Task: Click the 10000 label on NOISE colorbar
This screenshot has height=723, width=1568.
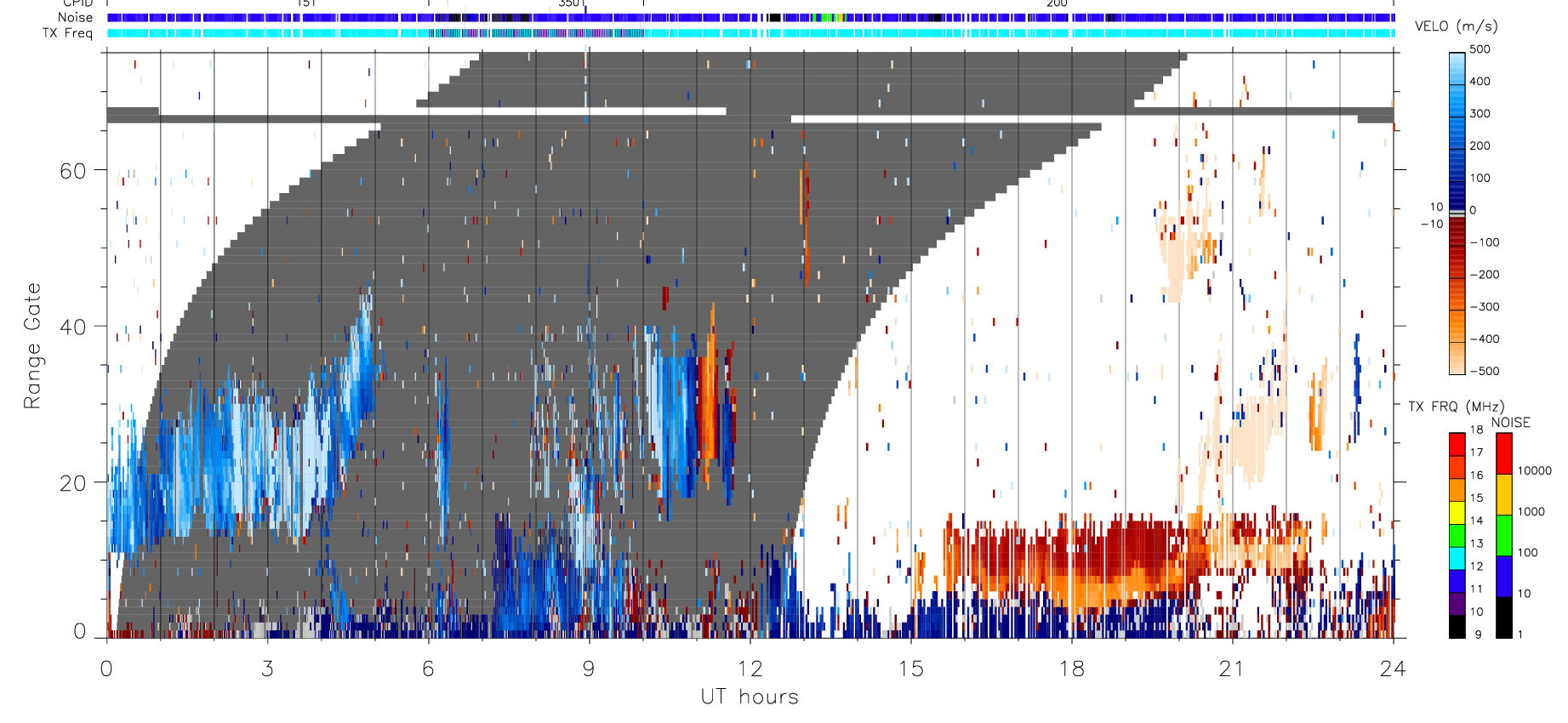Action: pyautogui.click(x=1535, y=471)
